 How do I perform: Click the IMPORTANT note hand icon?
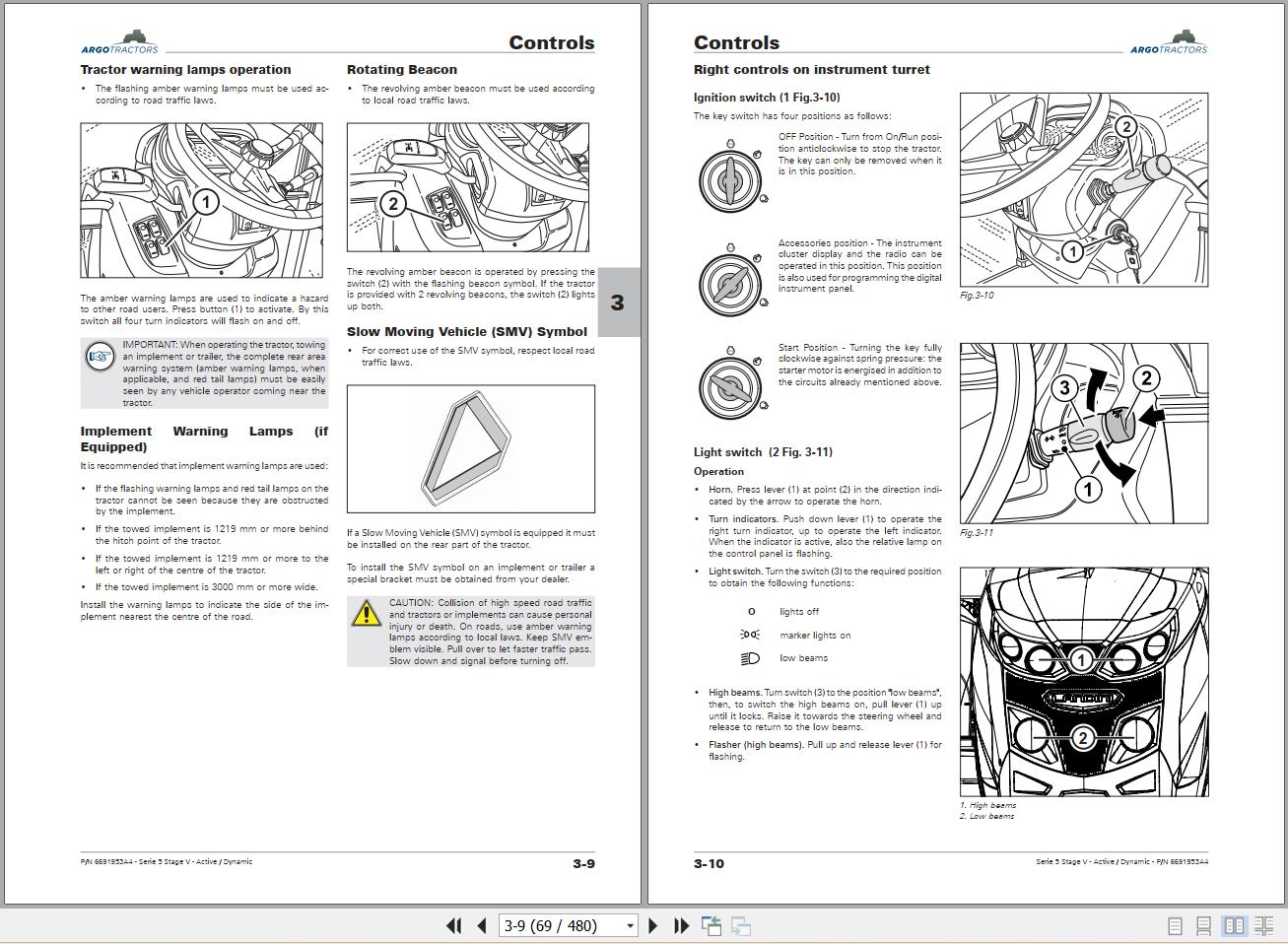pos(101,356)
